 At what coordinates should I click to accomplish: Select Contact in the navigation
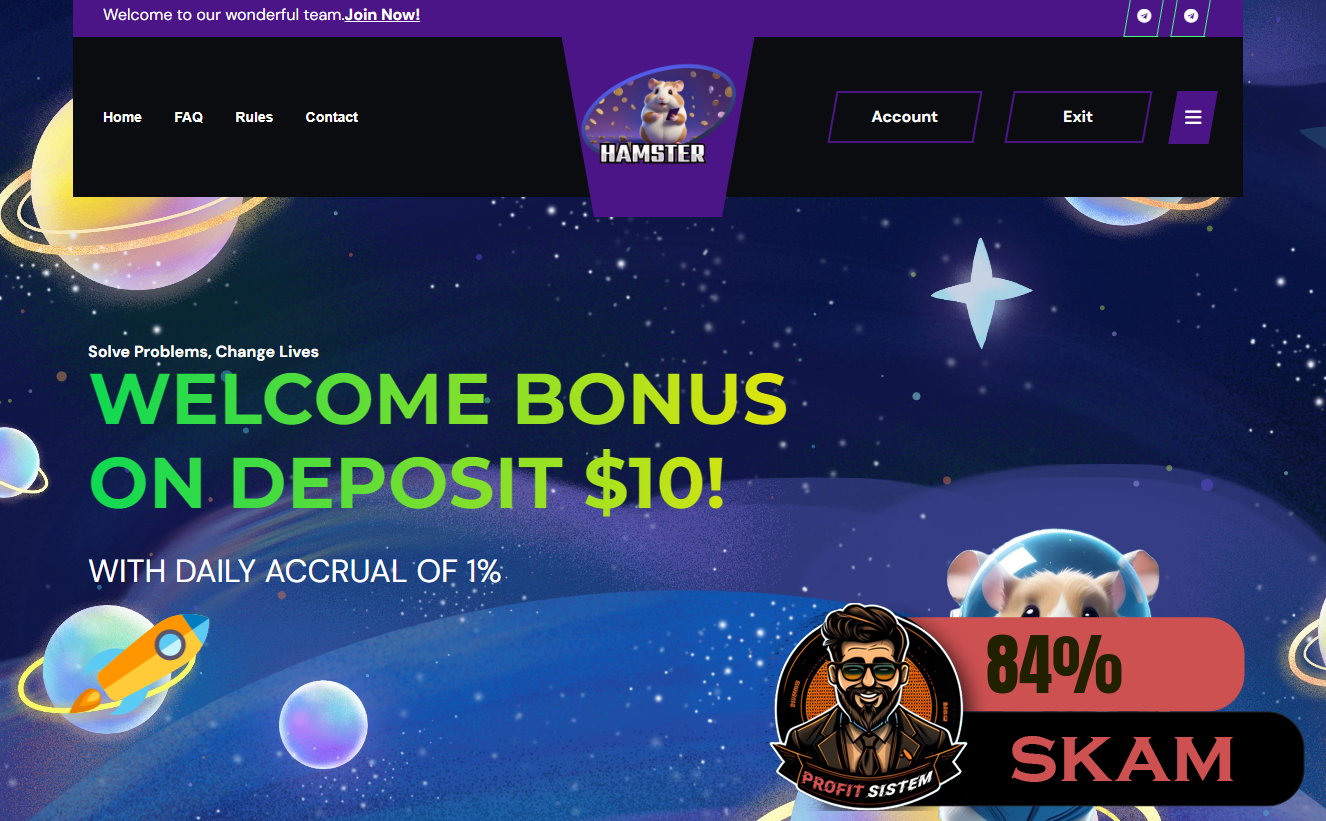pyautogui.click(x=331, y=117)
